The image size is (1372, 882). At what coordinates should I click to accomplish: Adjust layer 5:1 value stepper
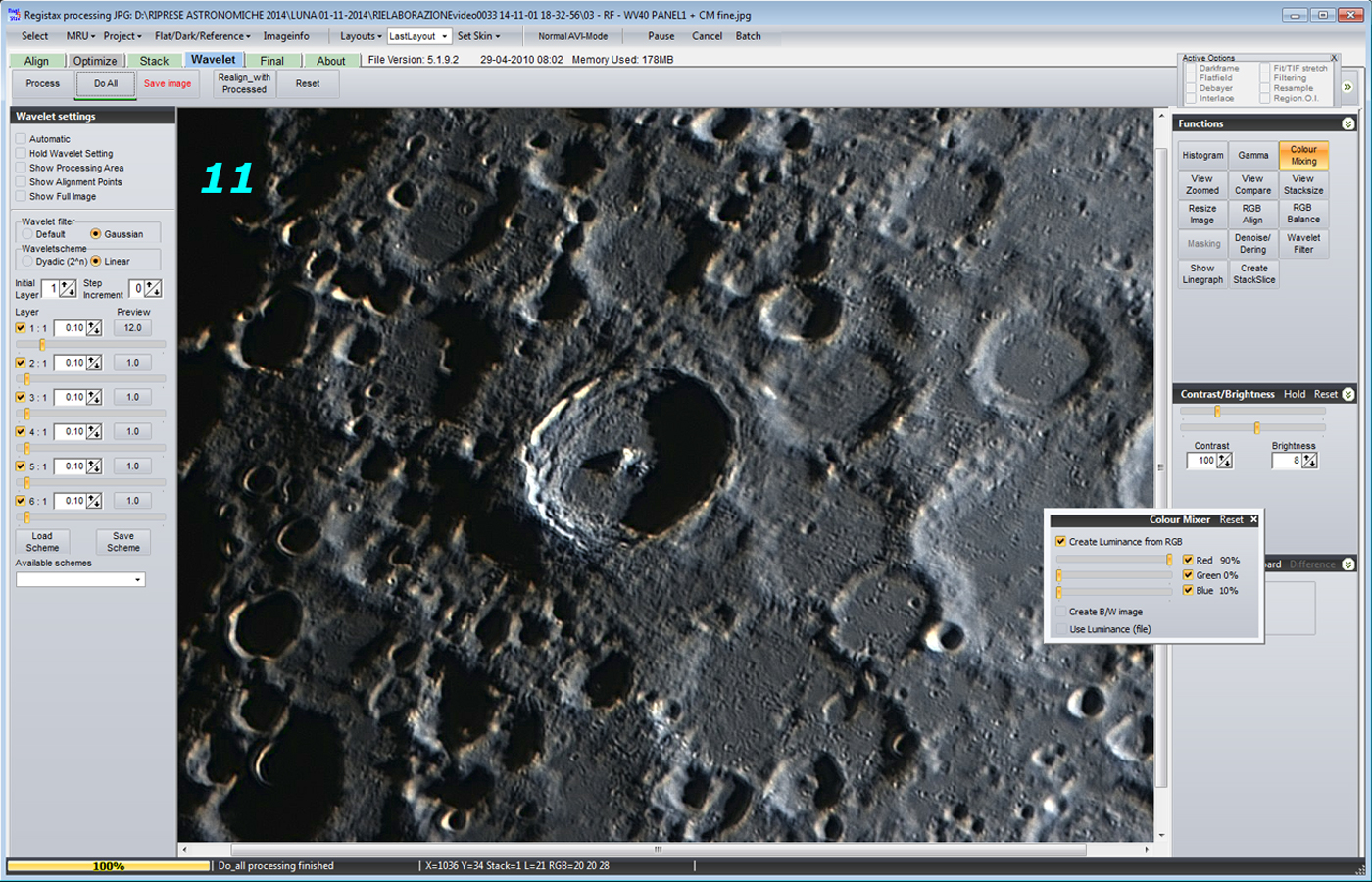94,466
